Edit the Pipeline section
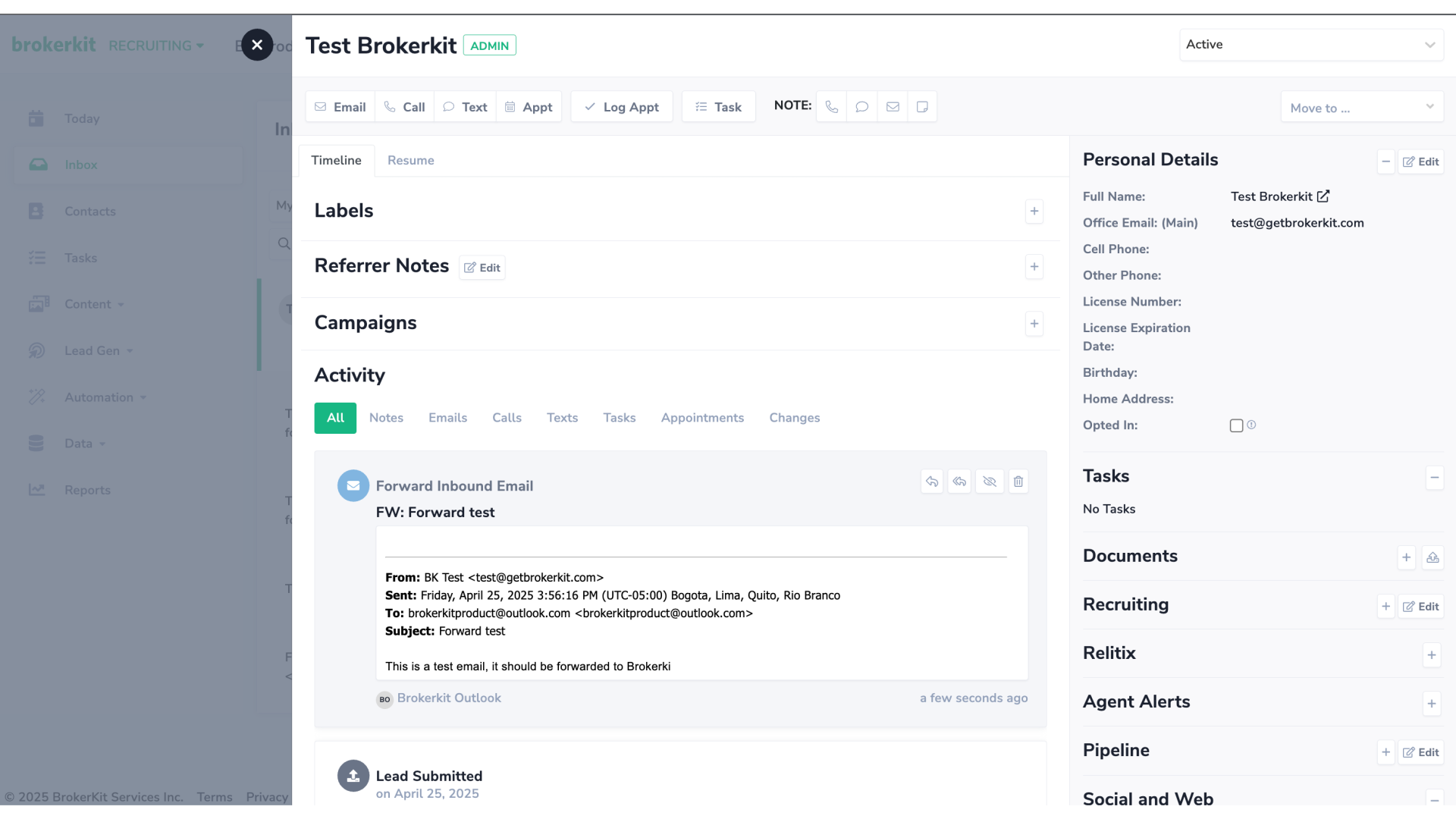This screenshot has height=819, width=1456. click(x=1421, y=752)
